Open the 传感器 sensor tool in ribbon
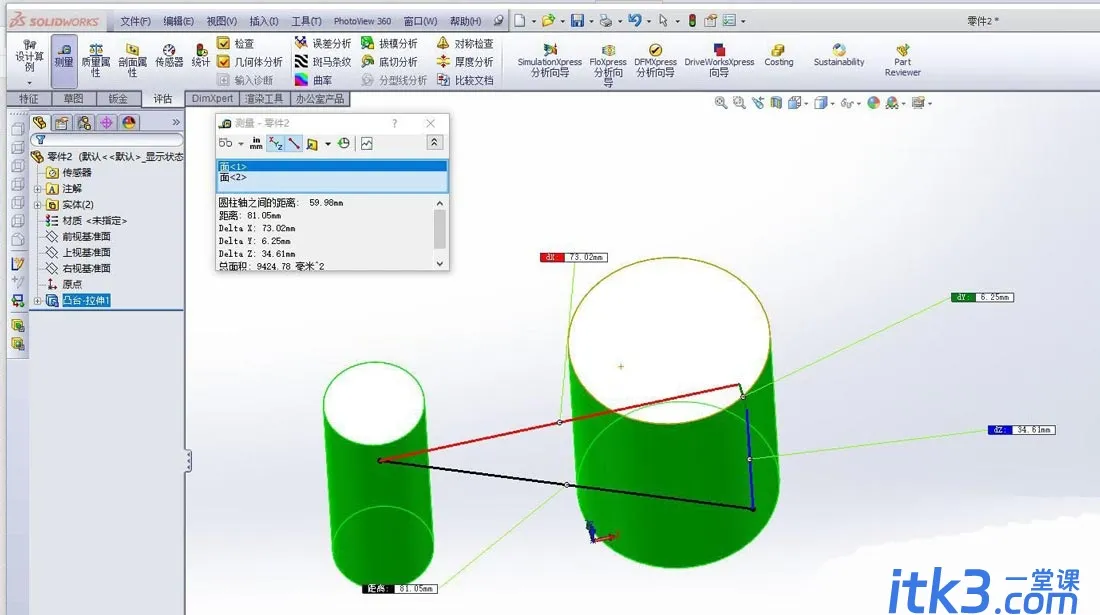 click(x=169, y=56)
